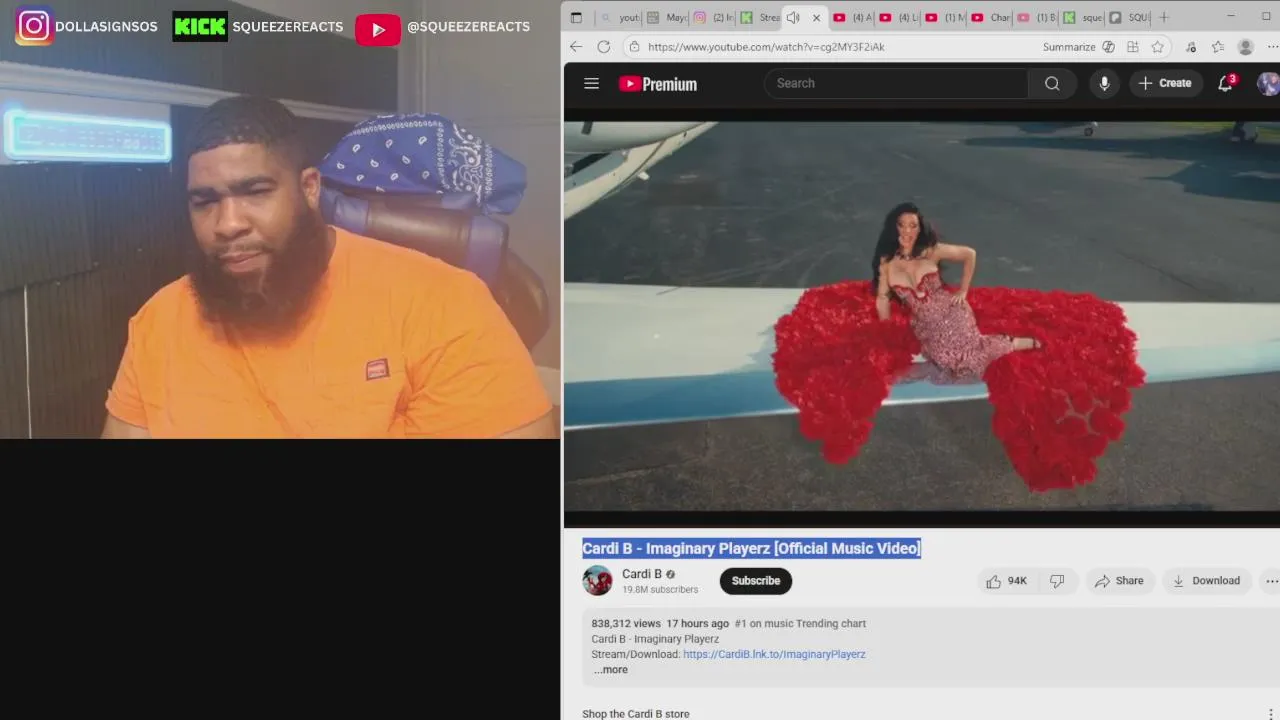Switch to the Kick 'Strea' tab
Image resolution: width=1280 pixels, height=720 pixels.
(759, 18)
